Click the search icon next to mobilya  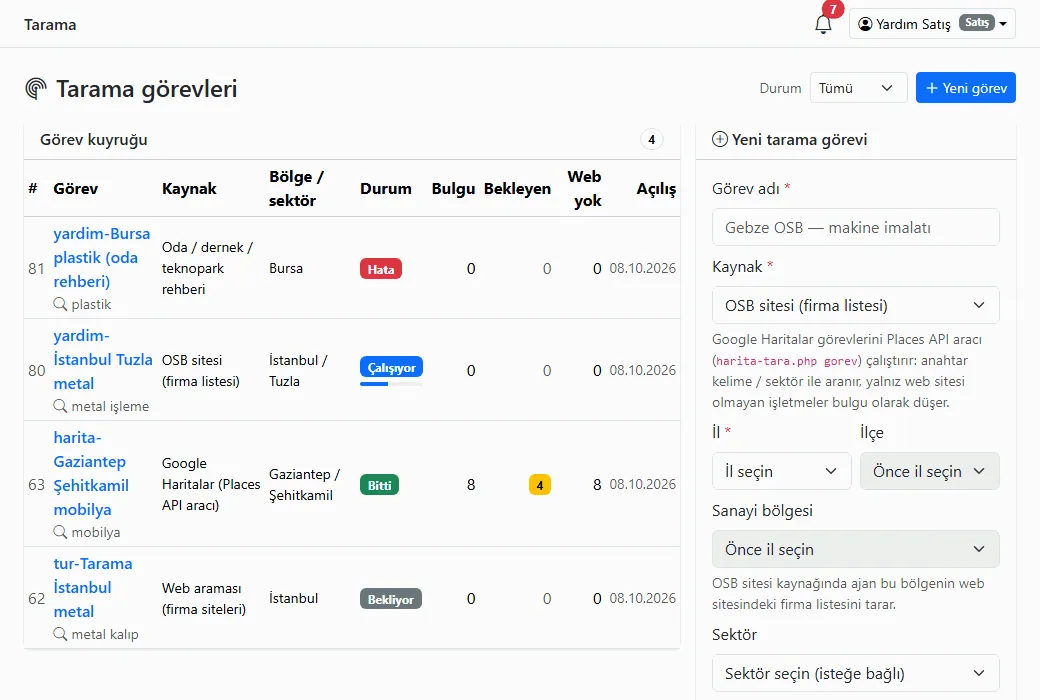(x=60, y=532)
